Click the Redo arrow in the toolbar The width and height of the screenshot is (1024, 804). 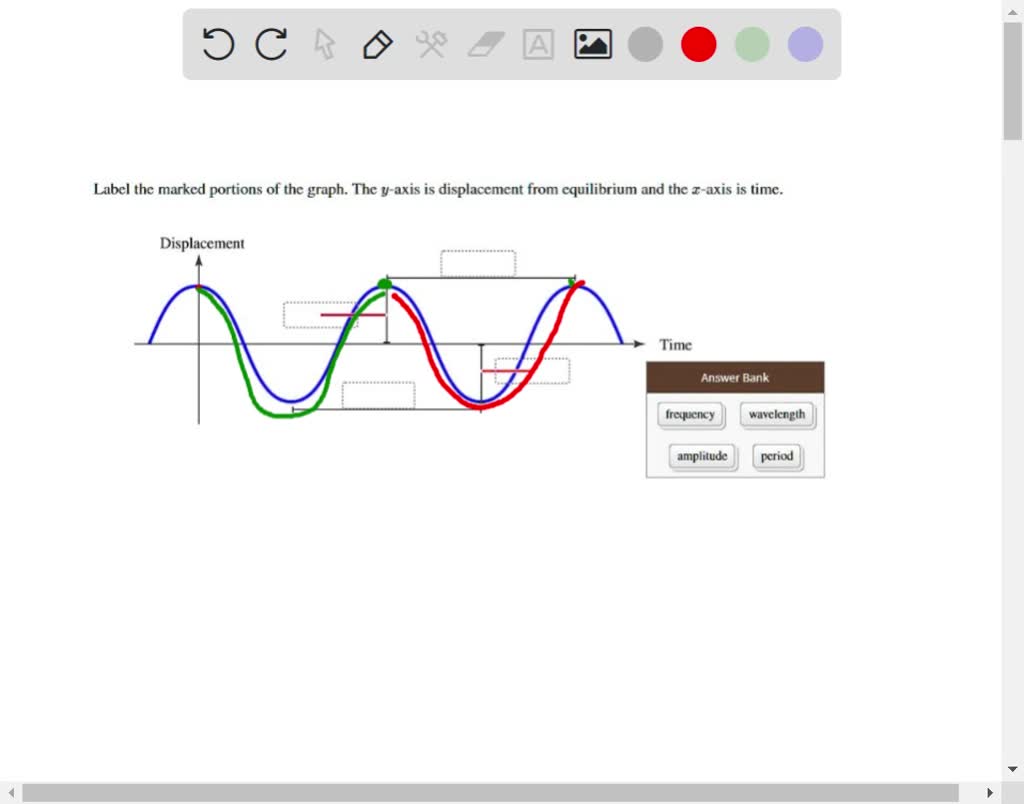tap(270, 44)
